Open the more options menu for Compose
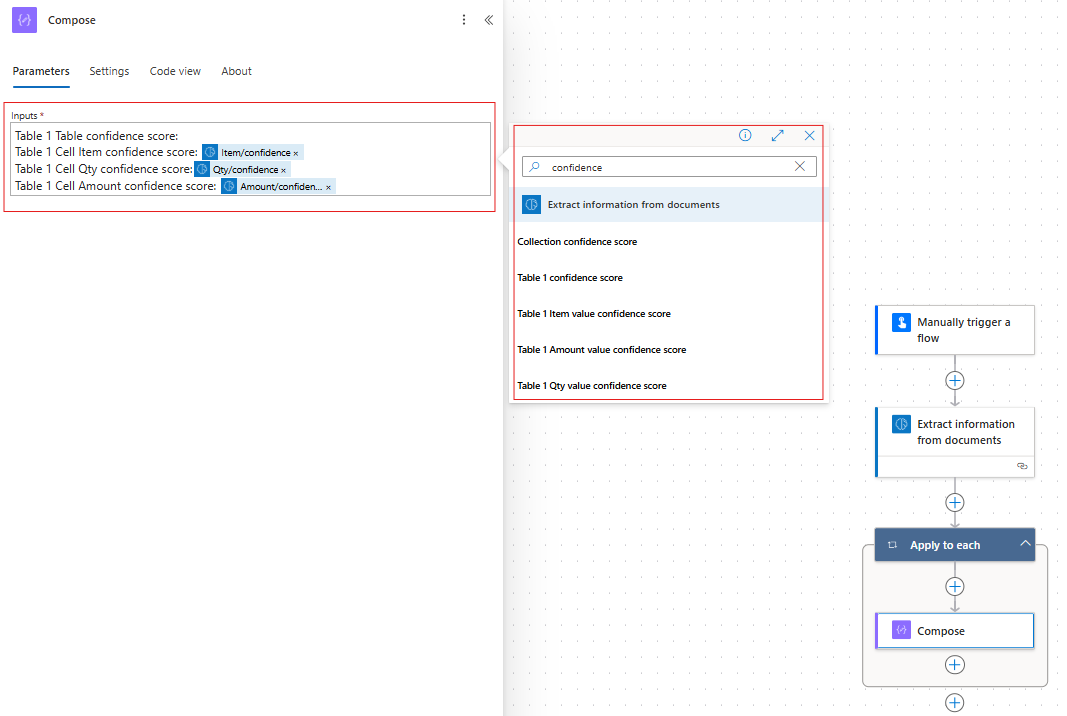This screenshot has height=716, width=1067. (463, 19)
